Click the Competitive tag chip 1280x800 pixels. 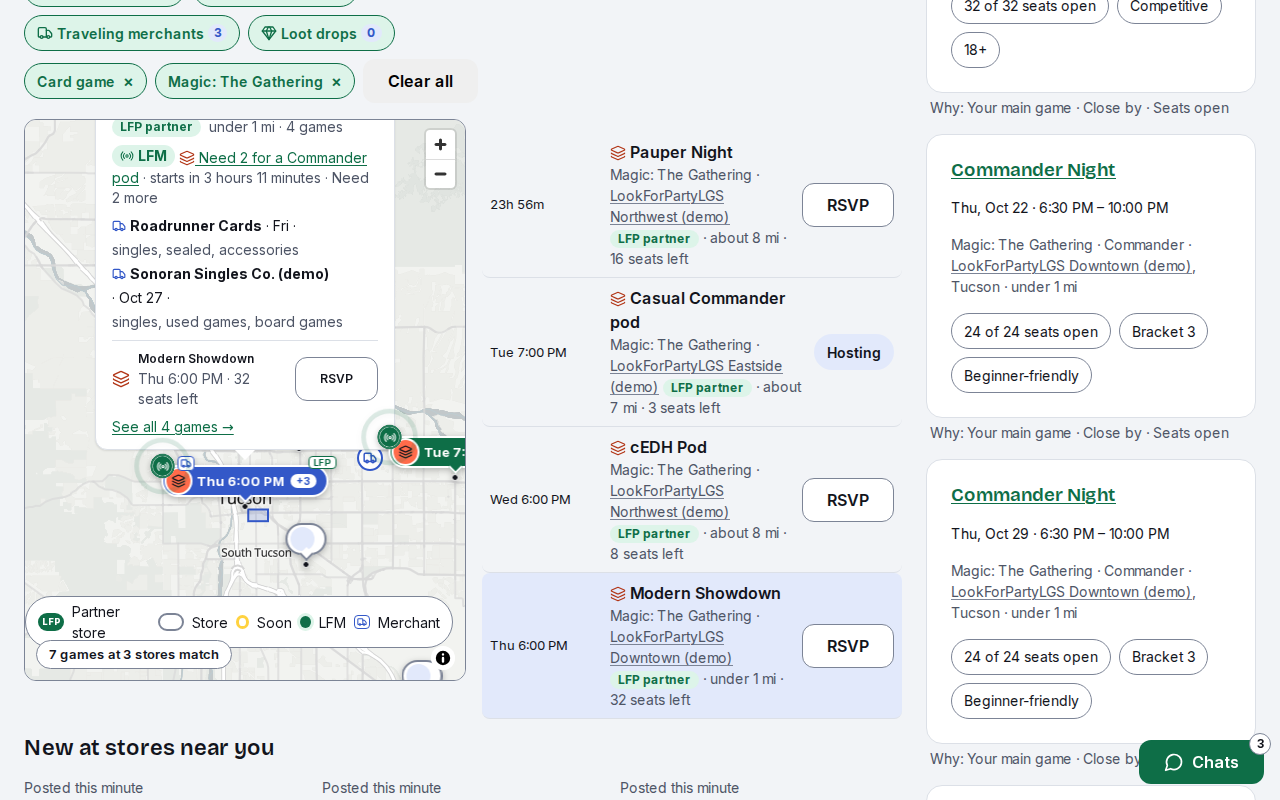coord(1169,6)
